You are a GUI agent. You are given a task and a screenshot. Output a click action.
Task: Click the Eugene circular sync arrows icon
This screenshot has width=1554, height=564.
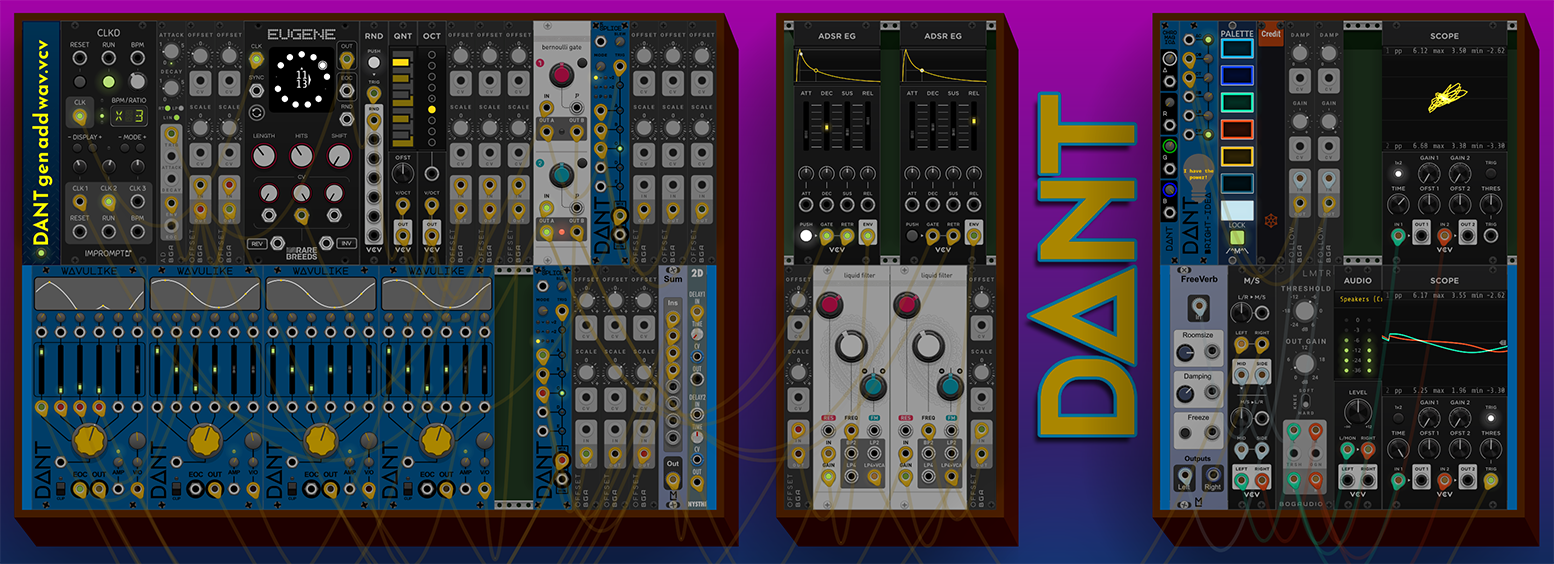257,111
